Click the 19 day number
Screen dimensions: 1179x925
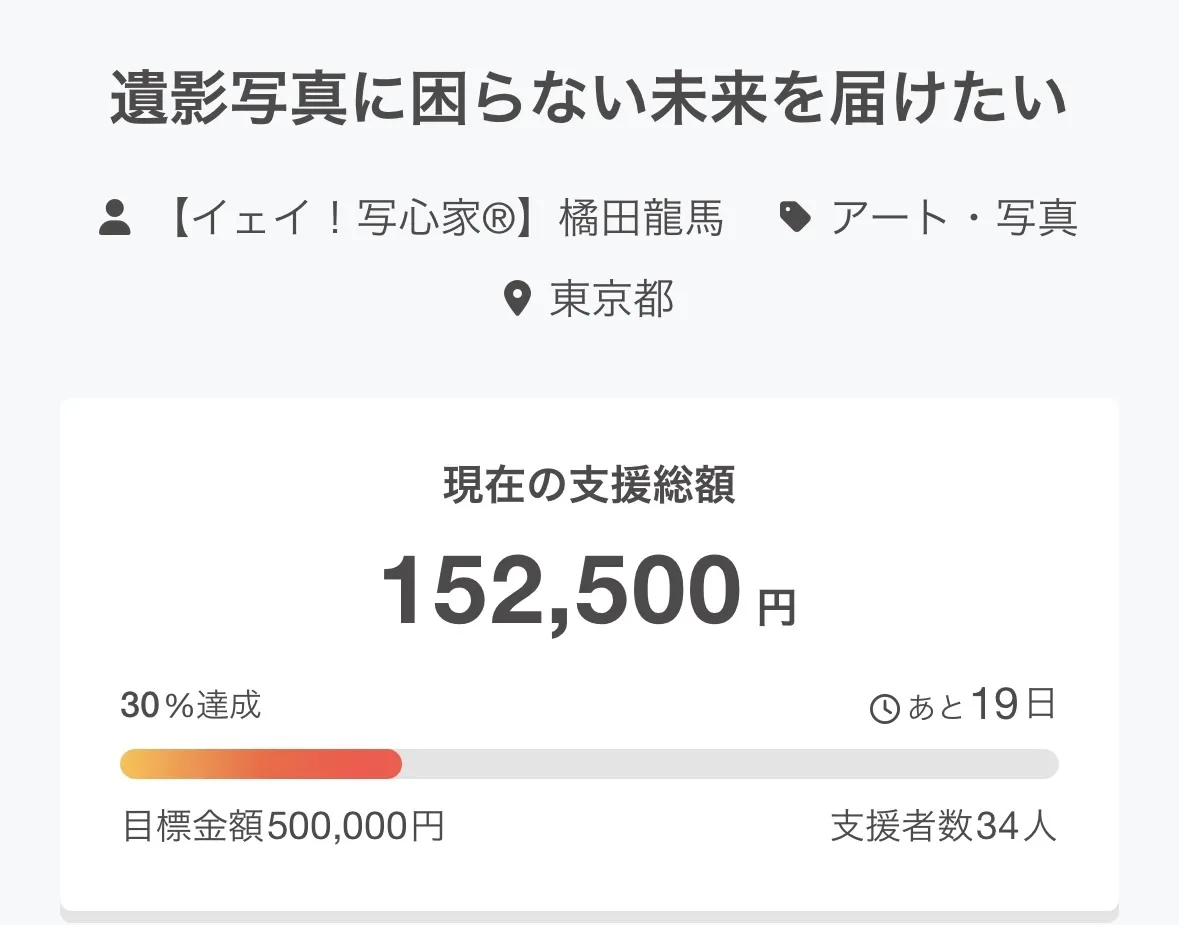pos(994,705)
